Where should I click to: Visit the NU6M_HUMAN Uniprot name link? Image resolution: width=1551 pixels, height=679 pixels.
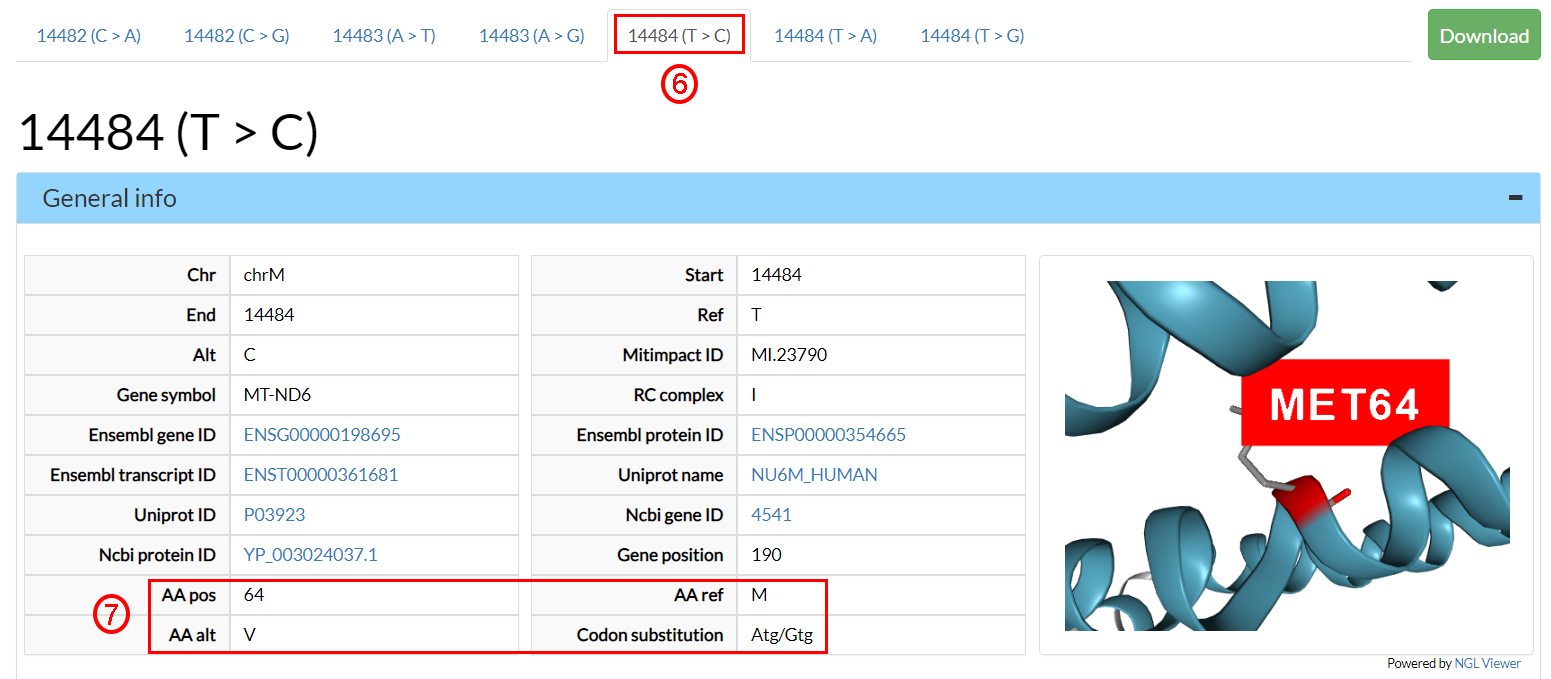pos(814,475)
